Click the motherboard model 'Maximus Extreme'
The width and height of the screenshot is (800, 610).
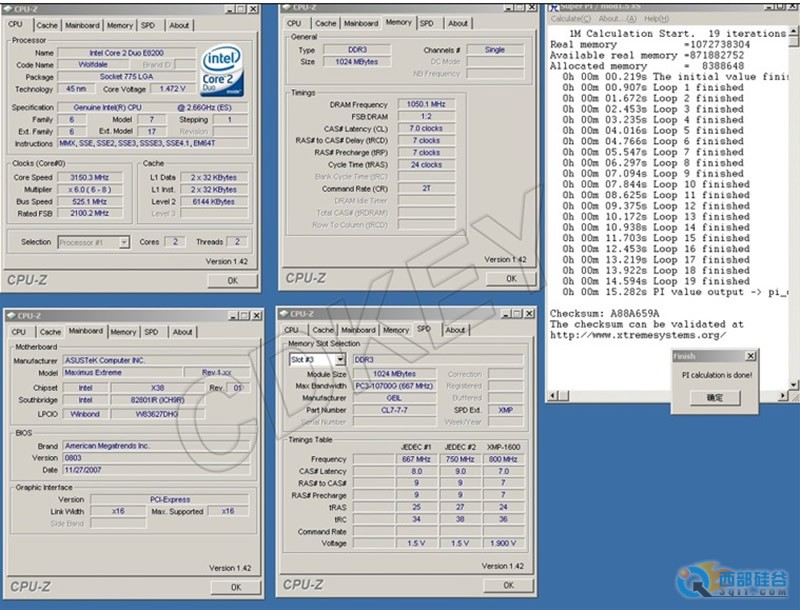[123, 373]
